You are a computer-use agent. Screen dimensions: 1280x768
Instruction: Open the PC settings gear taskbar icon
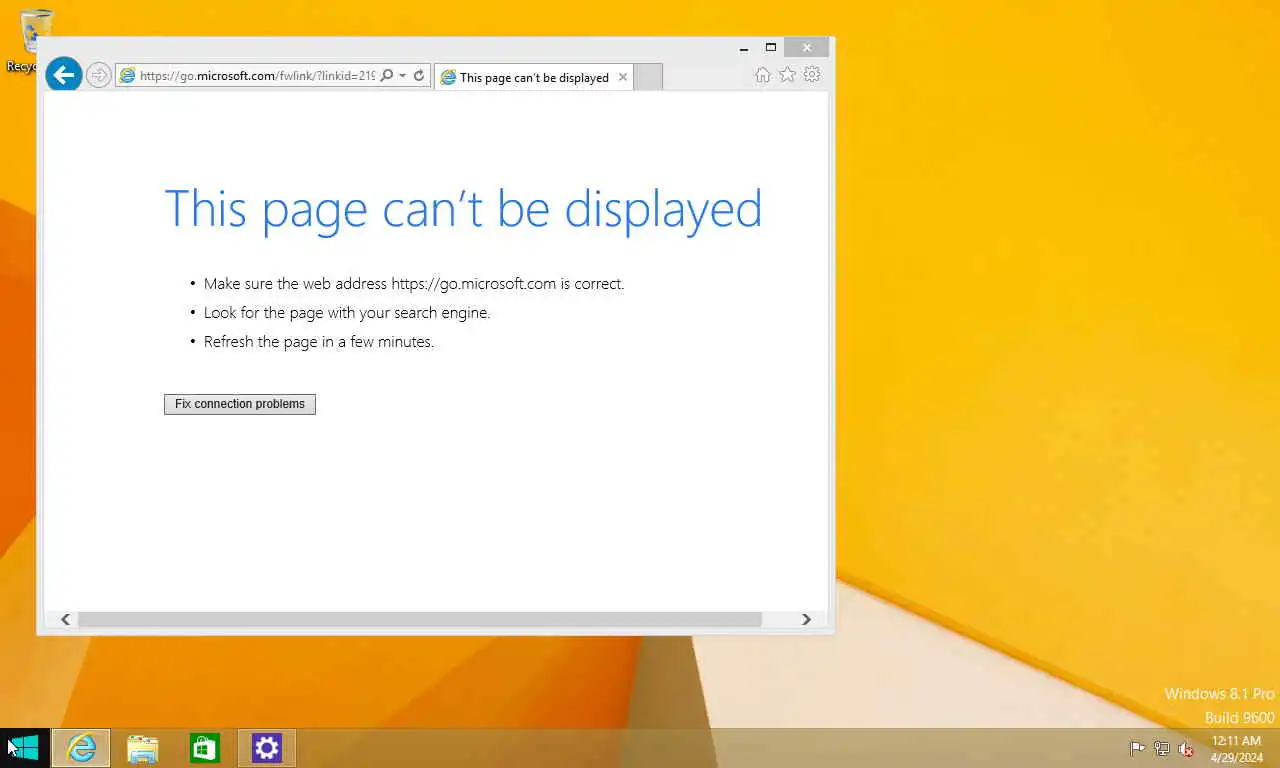(267, 748)
